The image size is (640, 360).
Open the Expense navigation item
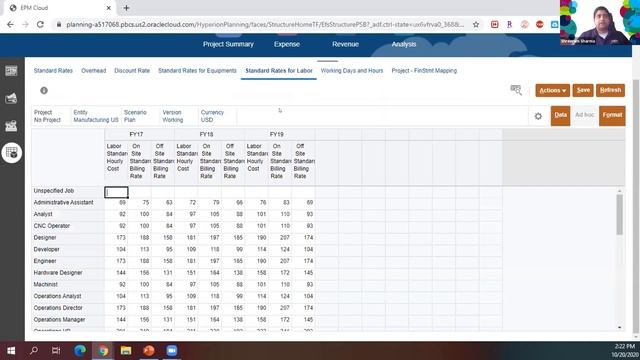click(287, 44)
